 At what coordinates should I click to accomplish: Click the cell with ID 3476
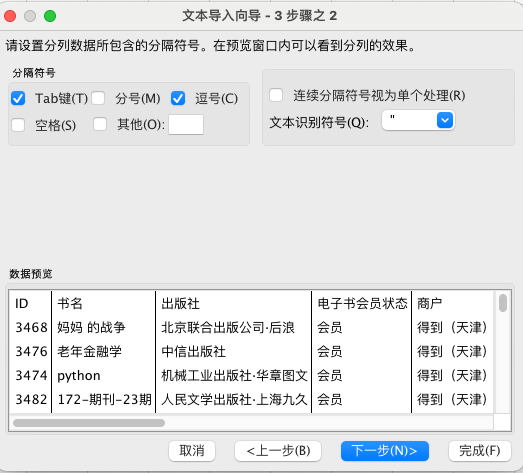(x=31, y=352)
